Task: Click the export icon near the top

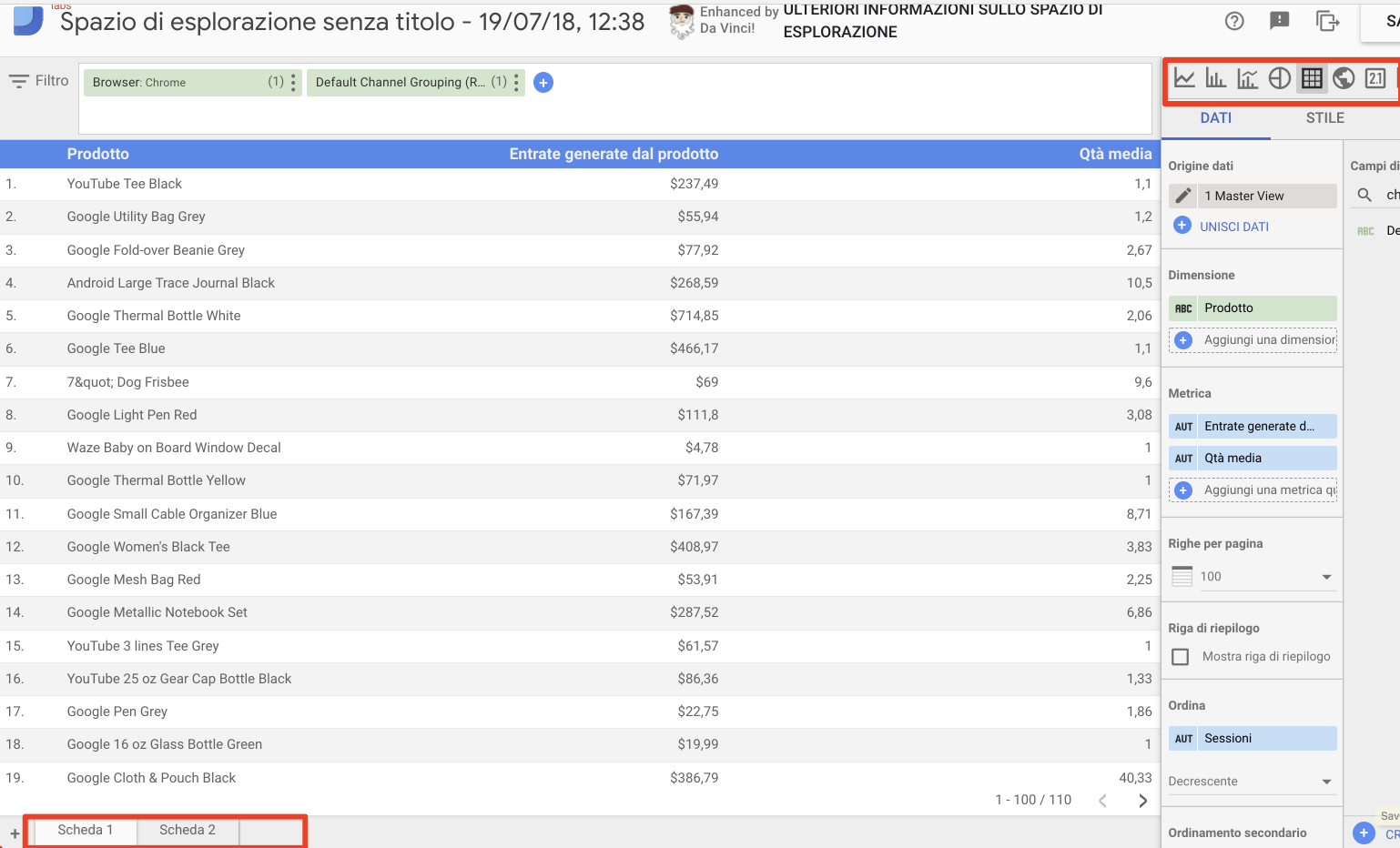Action: coord(1328,20)
